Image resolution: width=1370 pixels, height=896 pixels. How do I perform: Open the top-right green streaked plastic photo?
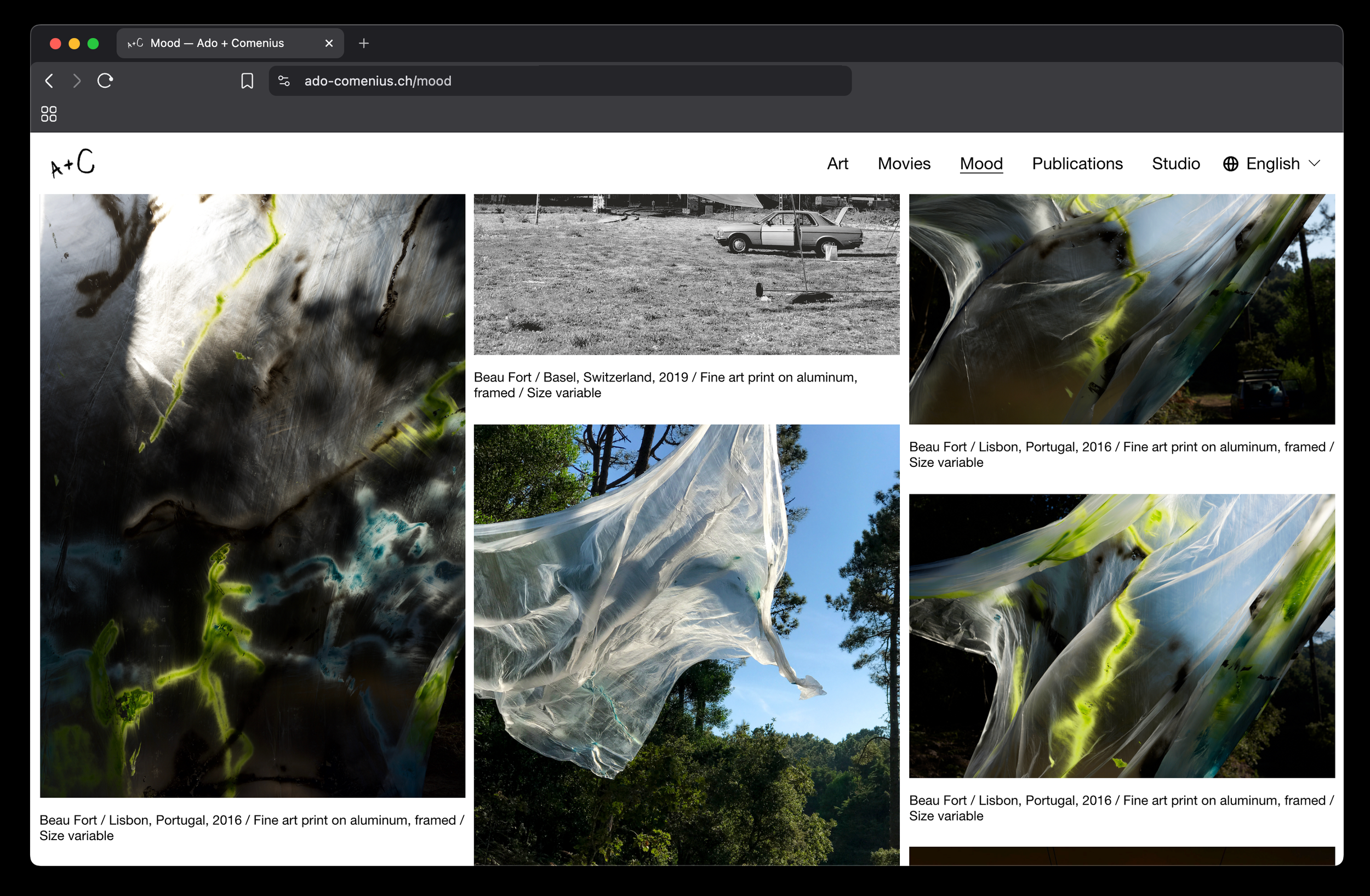click(1122, 309)
